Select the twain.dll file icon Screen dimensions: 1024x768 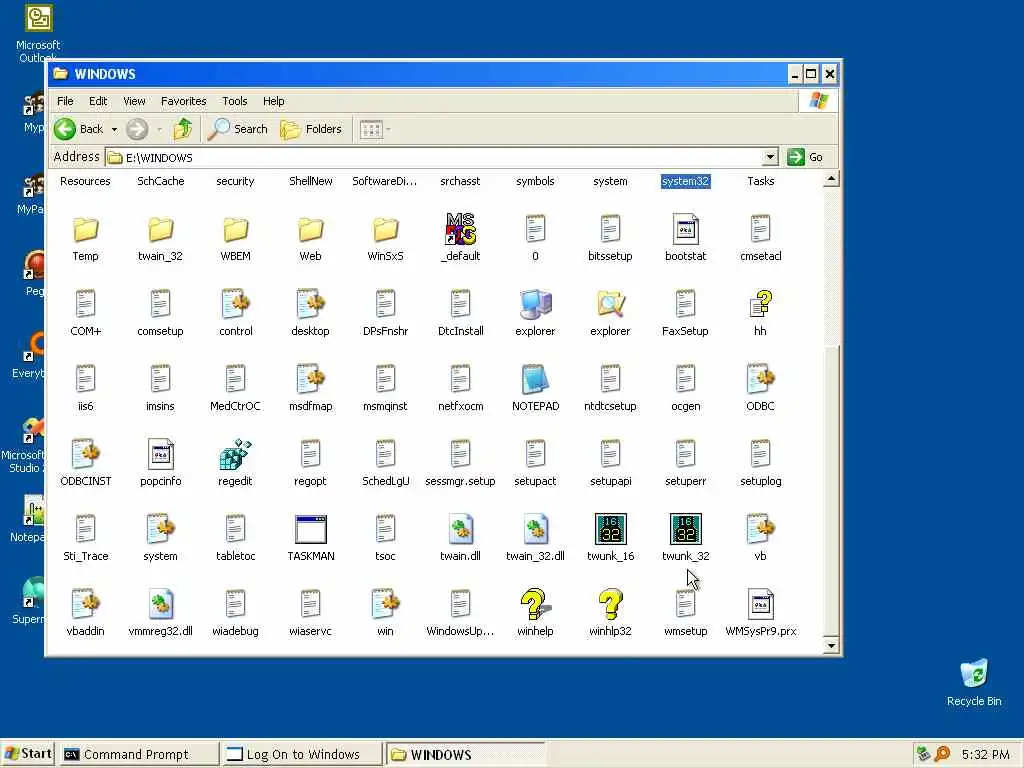(x=460, y=530)
